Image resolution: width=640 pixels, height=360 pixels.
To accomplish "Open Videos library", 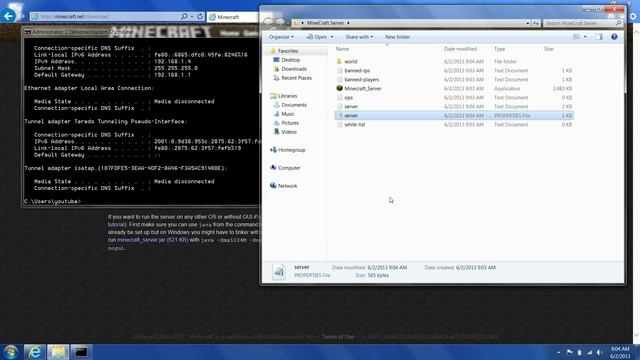I will (x=289, y=132).
